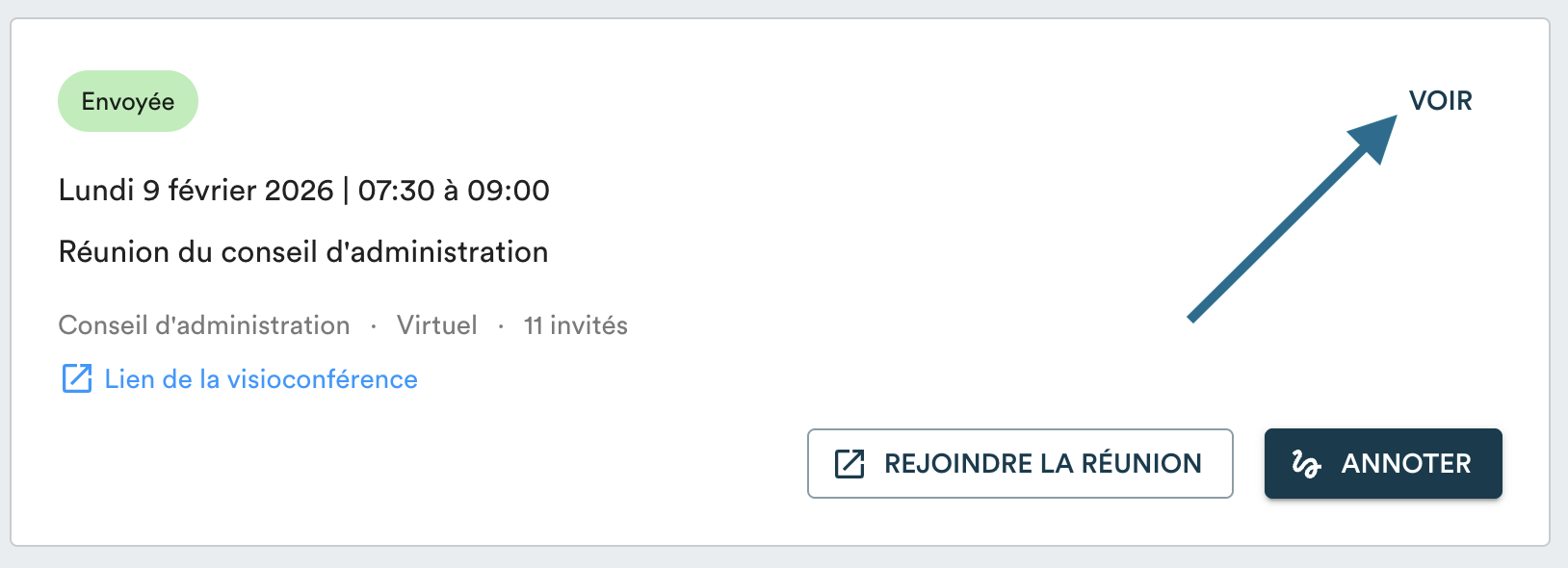Viewport: 1568px width, 568px height.
Task: Click the squiggle pen icon in ANNOTER
Action: coord(1306,464)
